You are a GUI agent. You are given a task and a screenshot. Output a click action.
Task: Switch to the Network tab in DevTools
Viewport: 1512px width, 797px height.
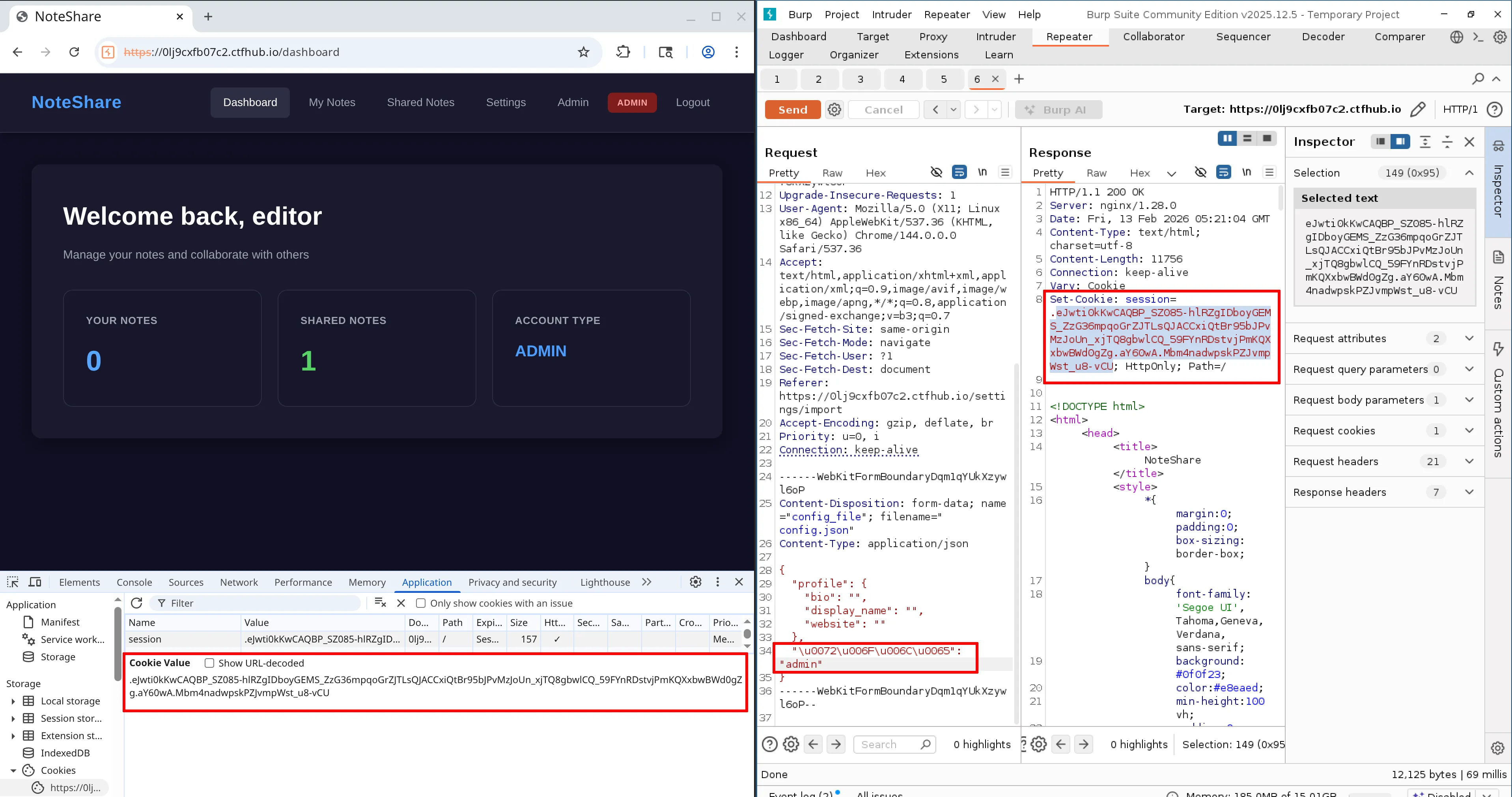pos(239,582)
